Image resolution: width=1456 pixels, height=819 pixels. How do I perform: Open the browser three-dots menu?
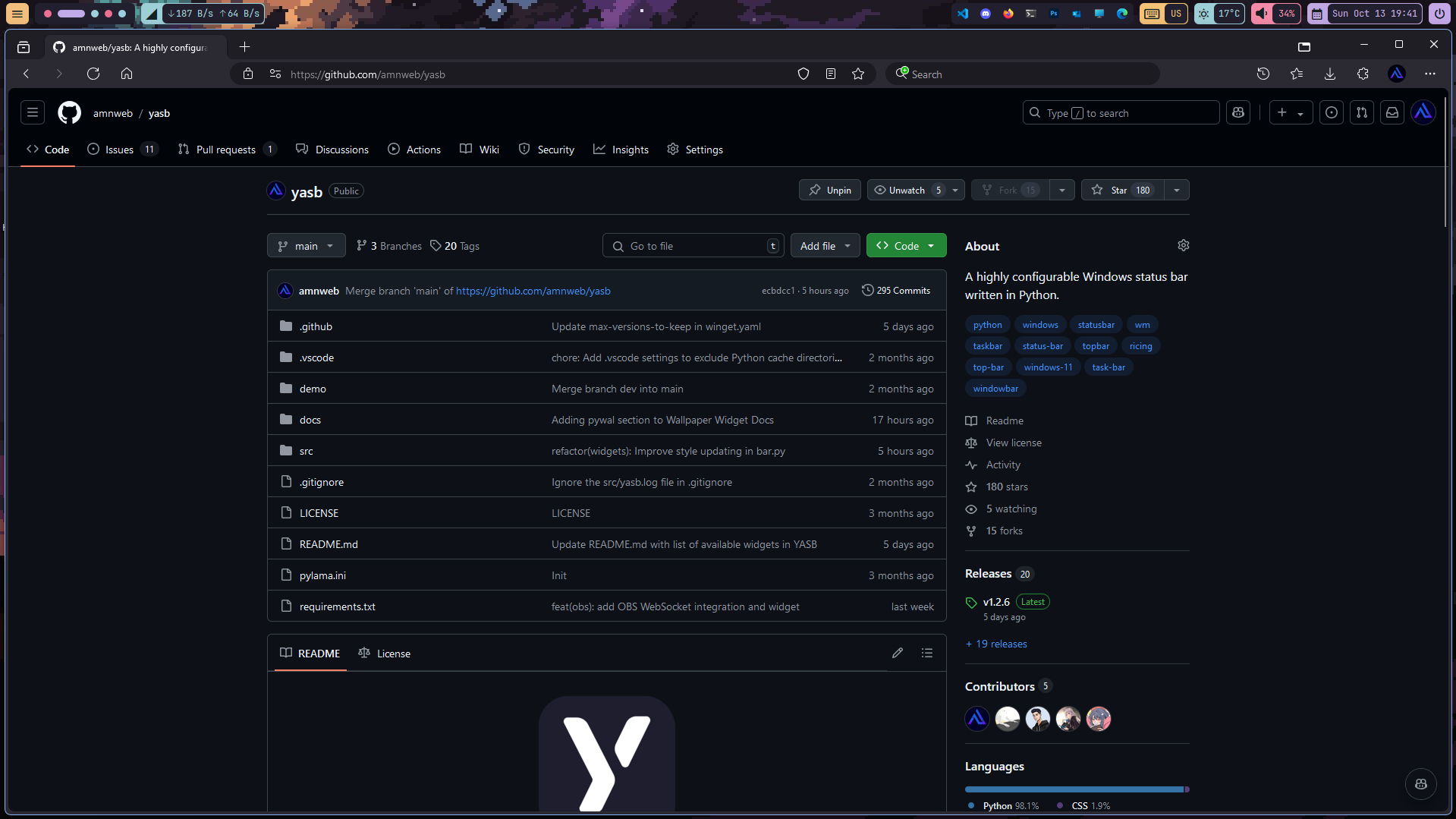pyautogui.click(x=1430, y=74)
